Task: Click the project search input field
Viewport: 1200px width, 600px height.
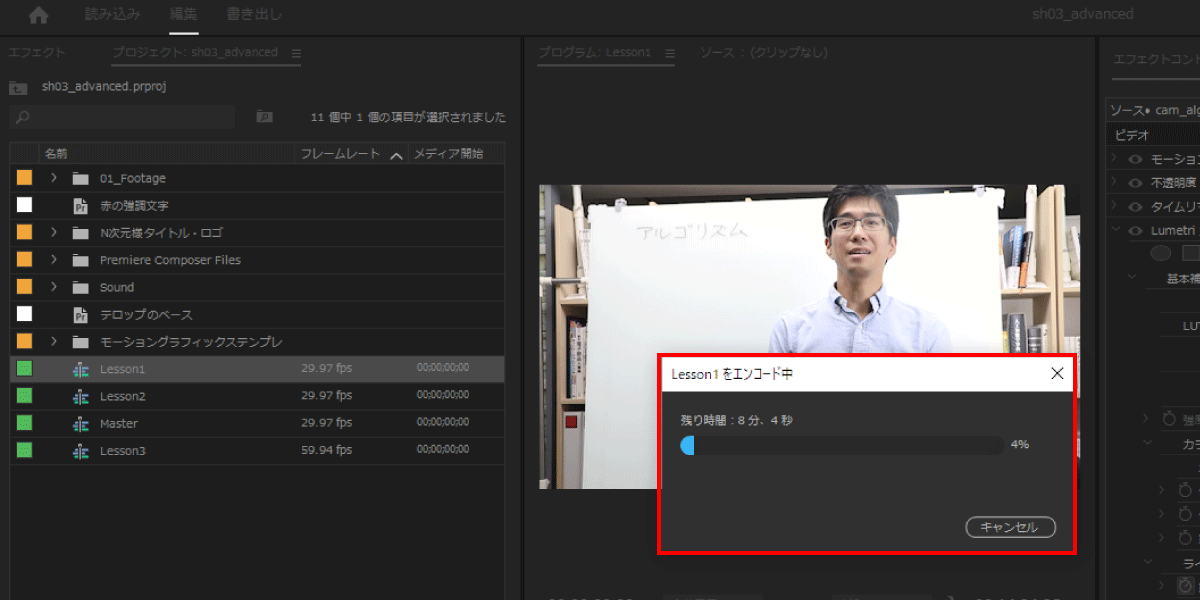Action: (x=125, y=117)
